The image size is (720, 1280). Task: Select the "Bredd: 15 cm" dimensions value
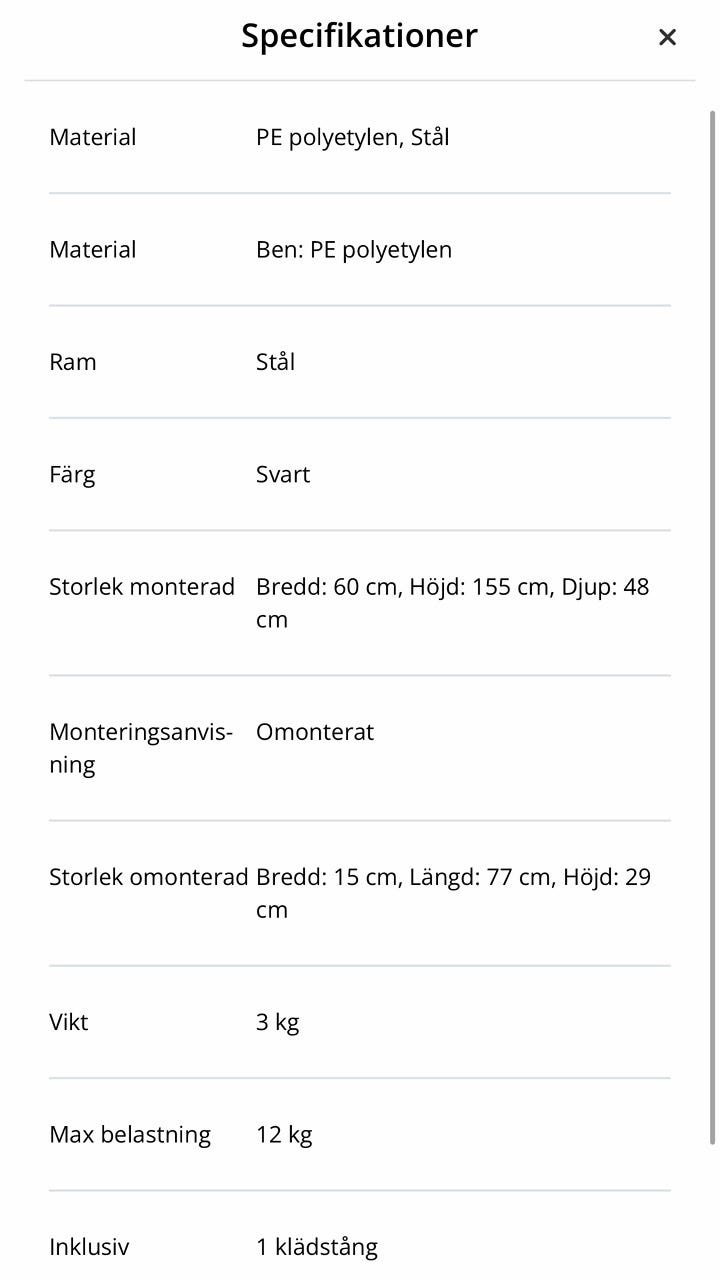pyautogui.click(x=453, y=892)
